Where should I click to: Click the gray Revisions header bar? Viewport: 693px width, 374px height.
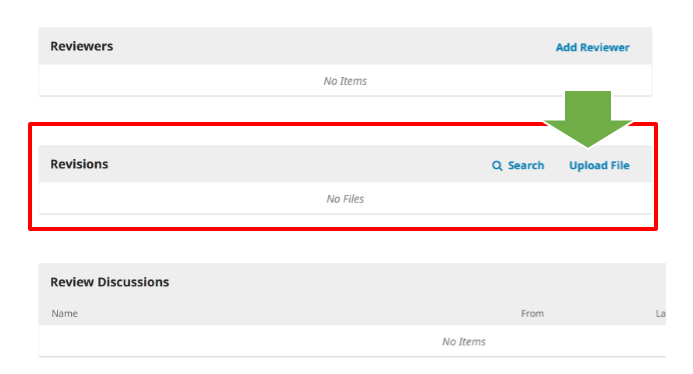point(345,164)
